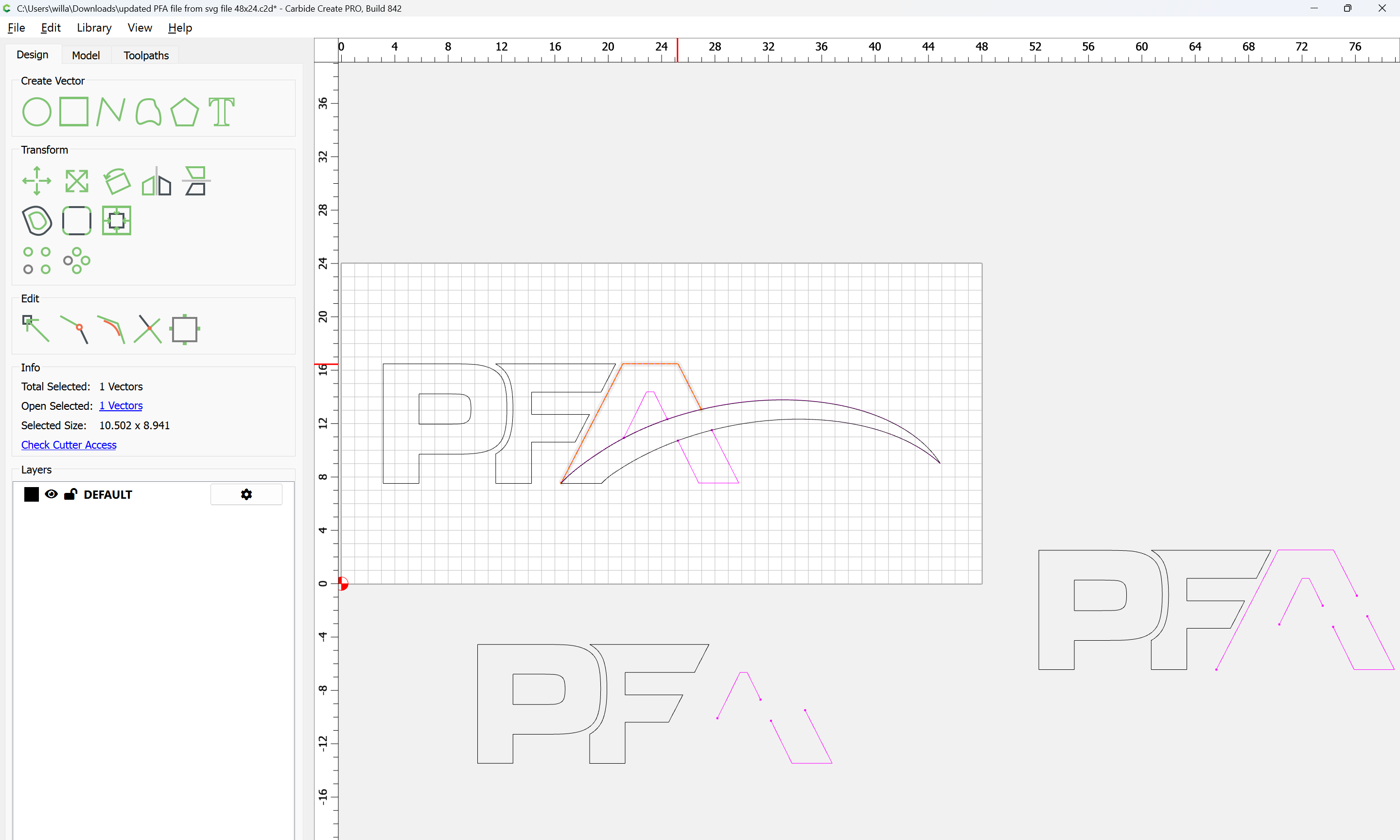Select the Trim Vectors scissors tool
Viewport: 1400px width, 840px height.
[x=148, y=329]
